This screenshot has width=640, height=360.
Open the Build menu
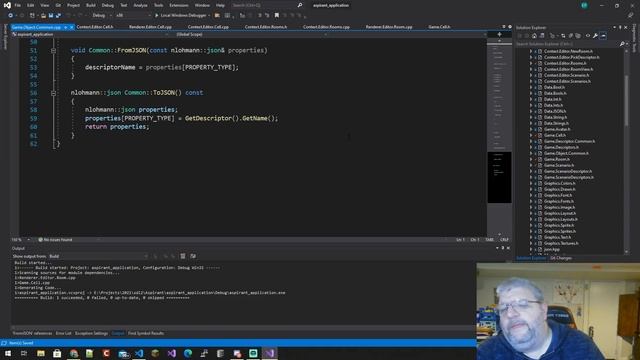coord(91,5)
